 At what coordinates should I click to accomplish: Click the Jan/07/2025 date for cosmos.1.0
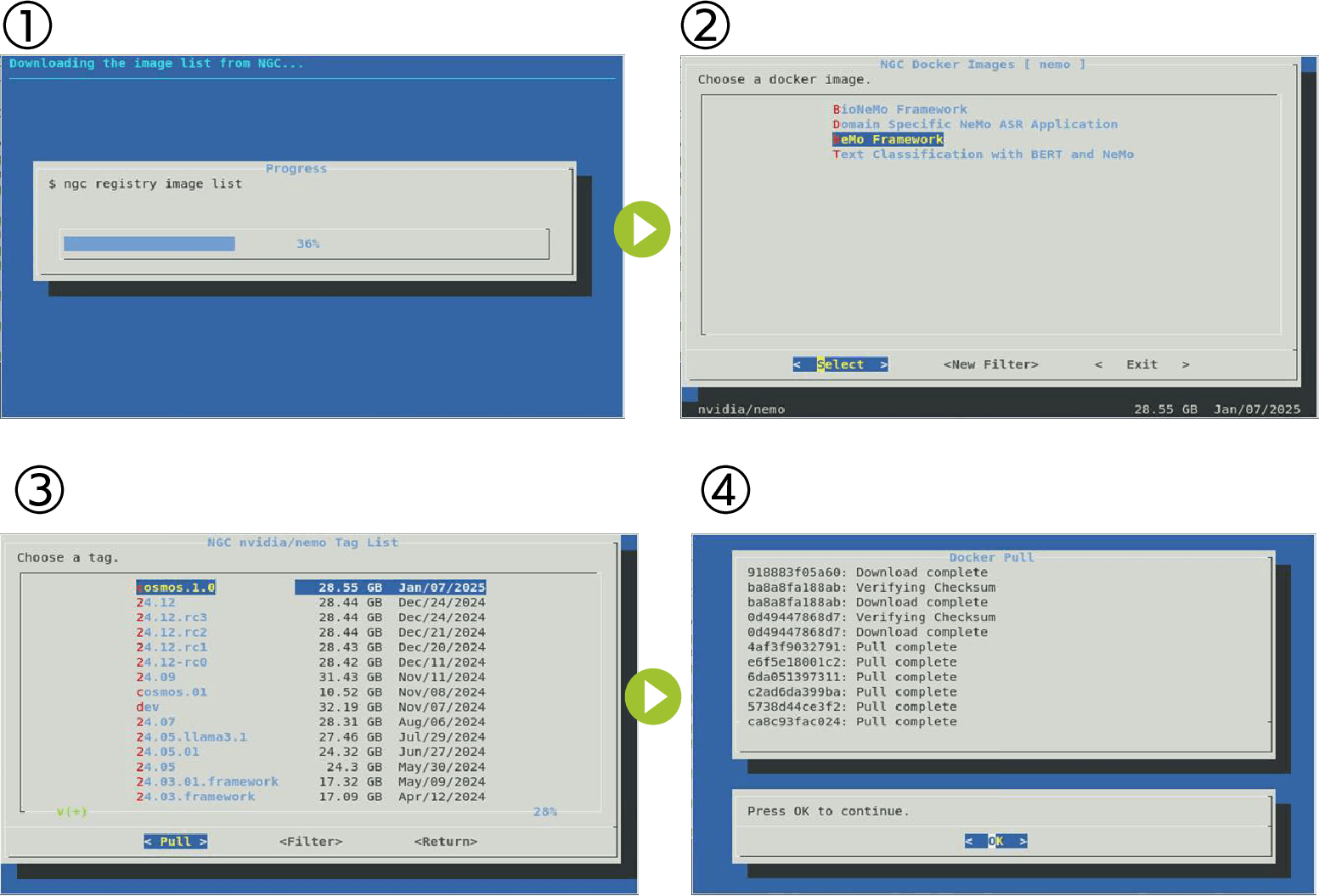(x=442, y=587)
